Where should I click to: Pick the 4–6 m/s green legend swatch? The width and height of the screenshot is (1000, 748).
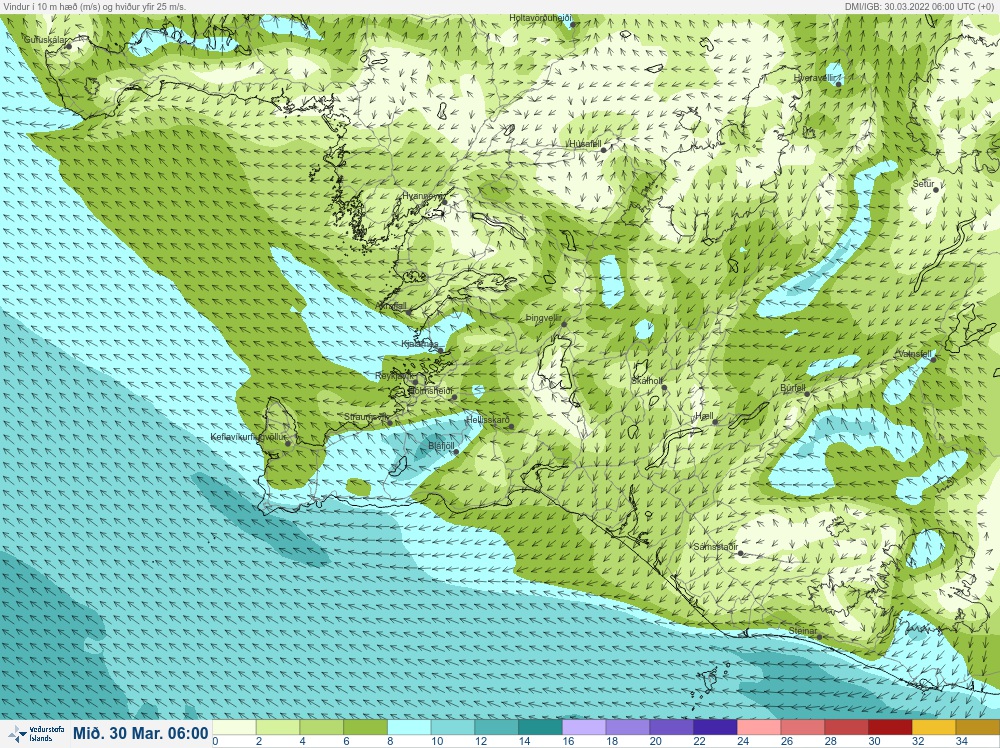(321, 728)
